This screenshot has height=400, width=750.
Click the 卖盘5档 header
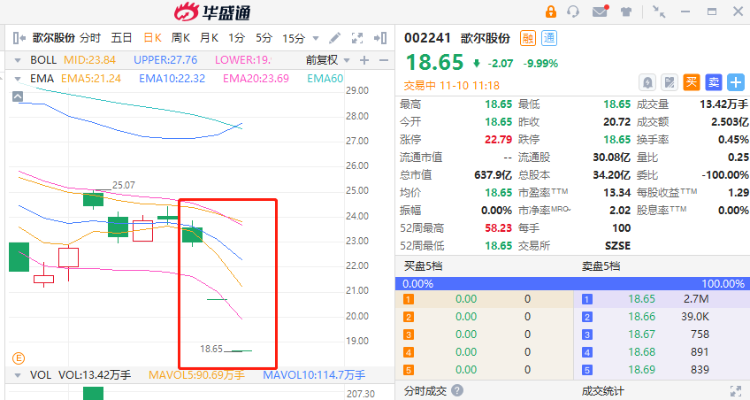601,266
